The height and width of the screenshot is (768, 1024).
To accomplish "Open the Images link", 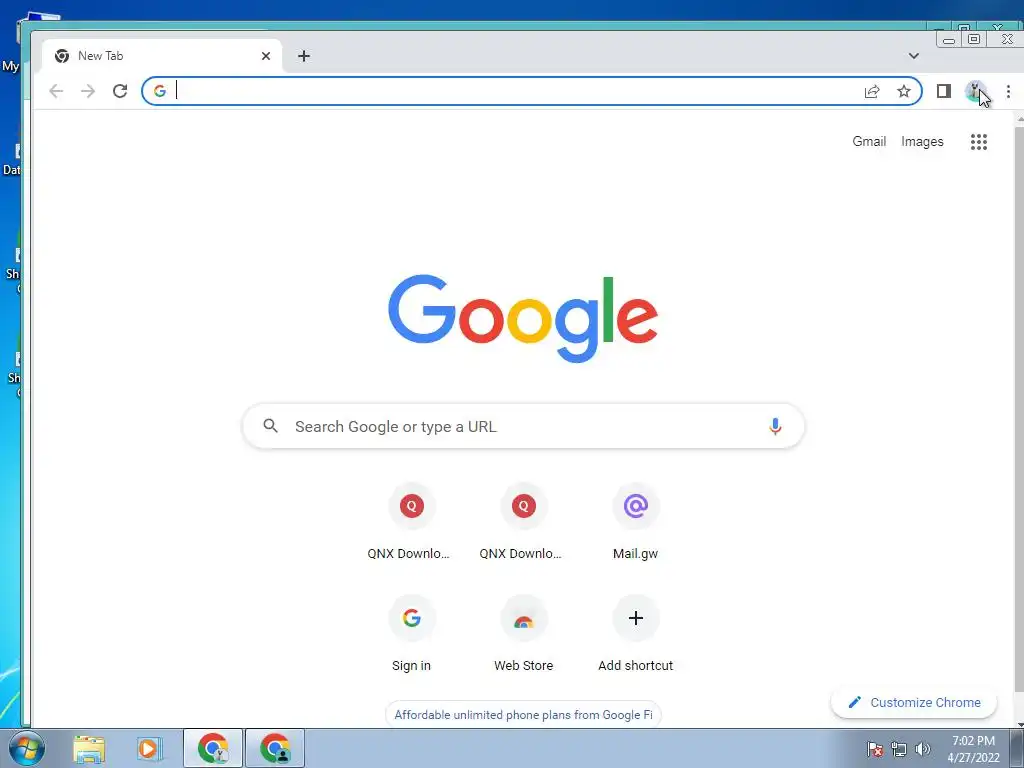I will [x=922, y=142].
